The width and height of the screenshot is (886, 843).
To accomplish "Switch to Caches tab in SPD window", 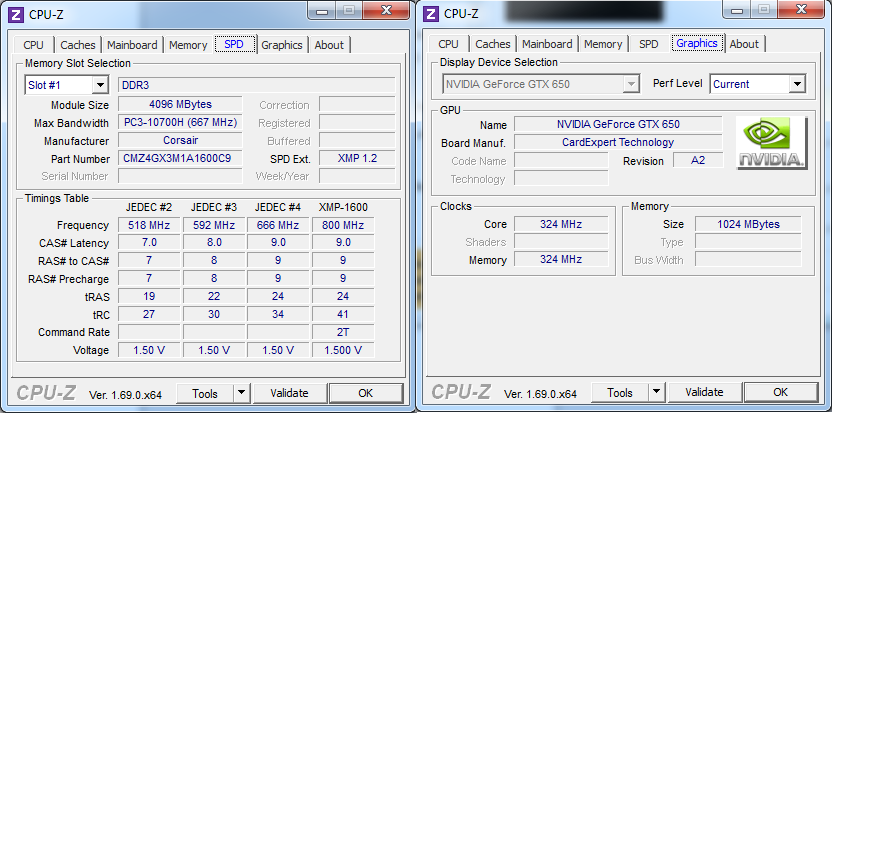I will pos(78,45).
